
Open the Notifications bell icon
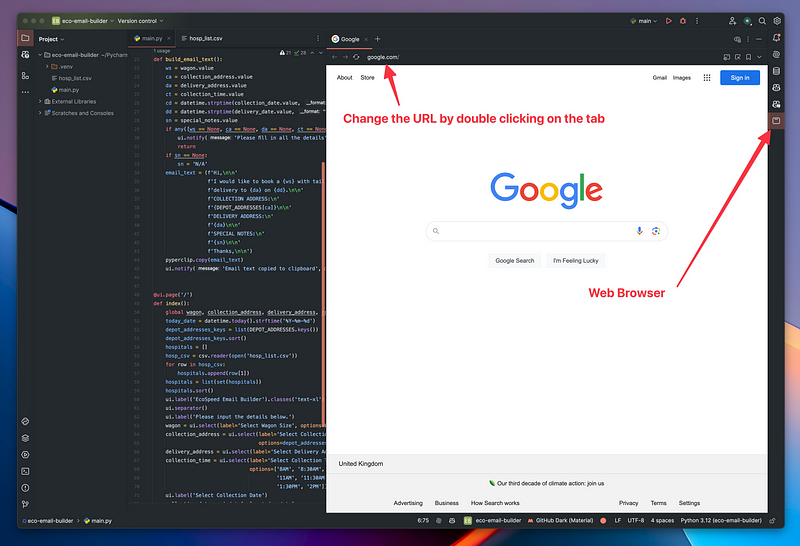point(776,38)
